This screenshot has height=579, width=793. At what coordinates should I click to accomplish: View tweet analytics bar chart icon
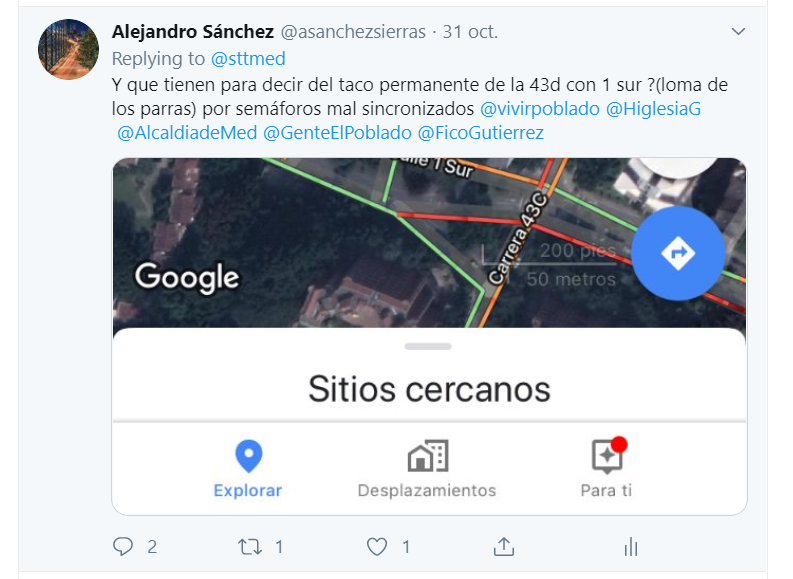(x=631, y=547)
